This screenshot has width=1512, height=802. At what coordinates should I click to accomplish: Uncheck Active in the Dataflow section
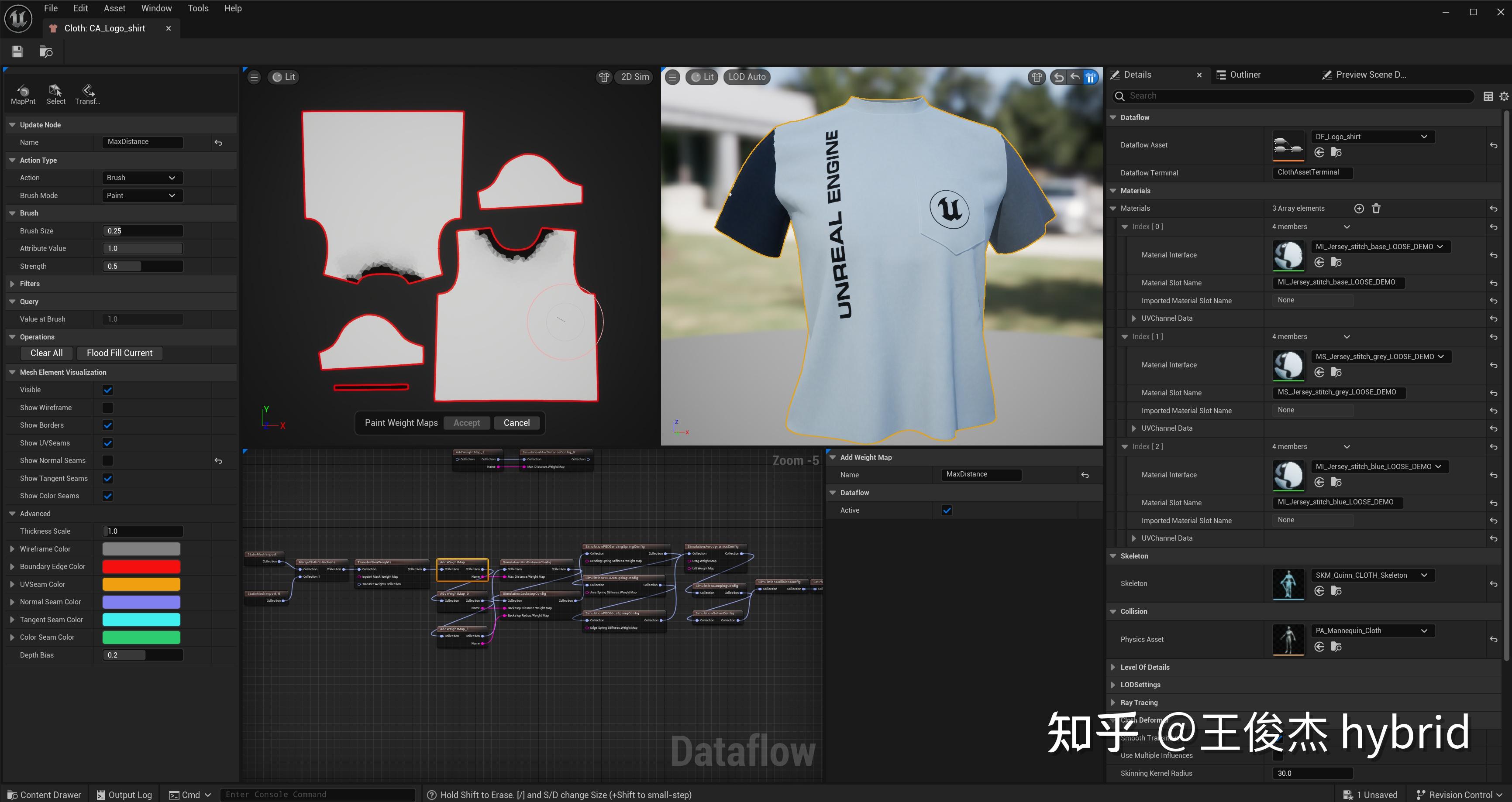tap(946, 510)
